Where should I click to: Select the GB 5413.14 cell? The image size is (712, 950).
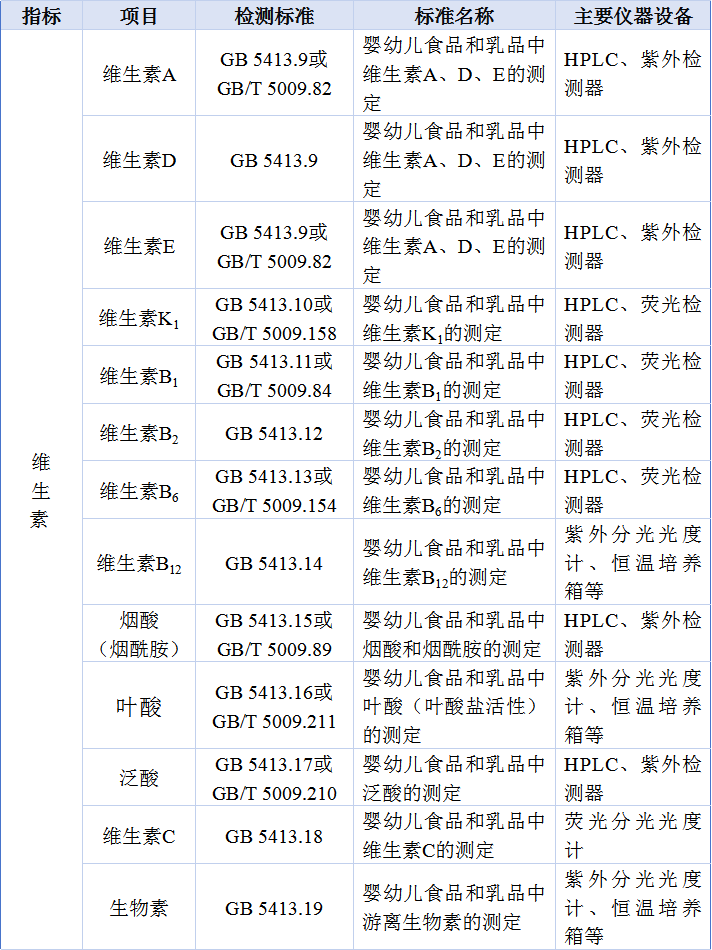pos(274,562)
